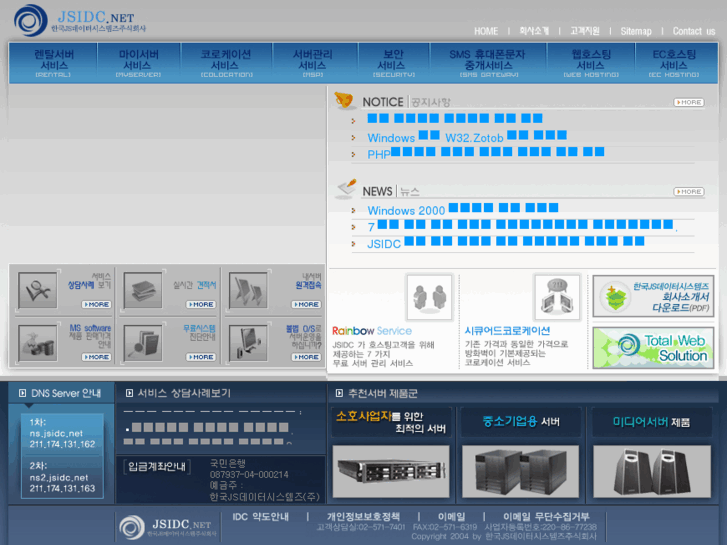The height and width of the screenshot is (545, 727).
Task: Select account number 087937-04-000214
Action: (249, 474)
